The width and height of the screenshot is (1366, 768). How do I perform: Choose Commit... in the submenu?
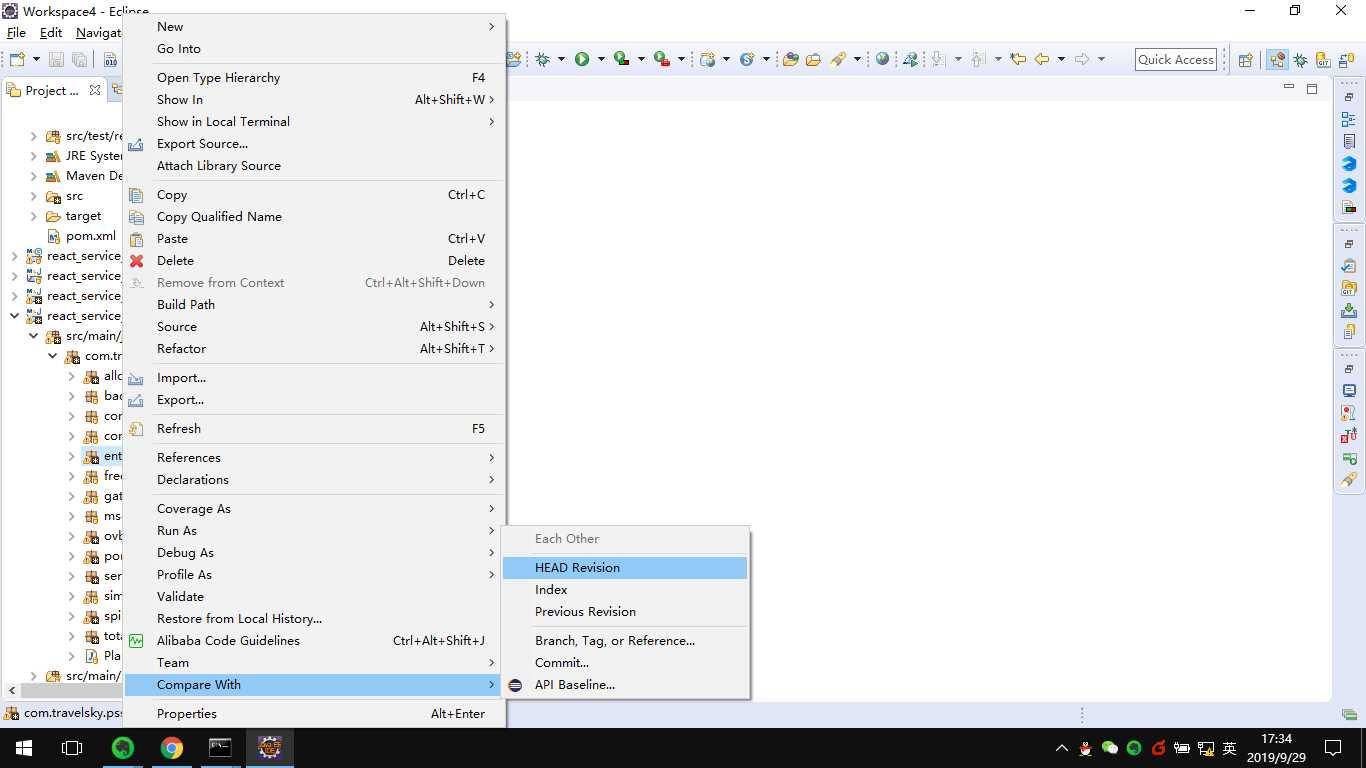[x=625, y=663]
